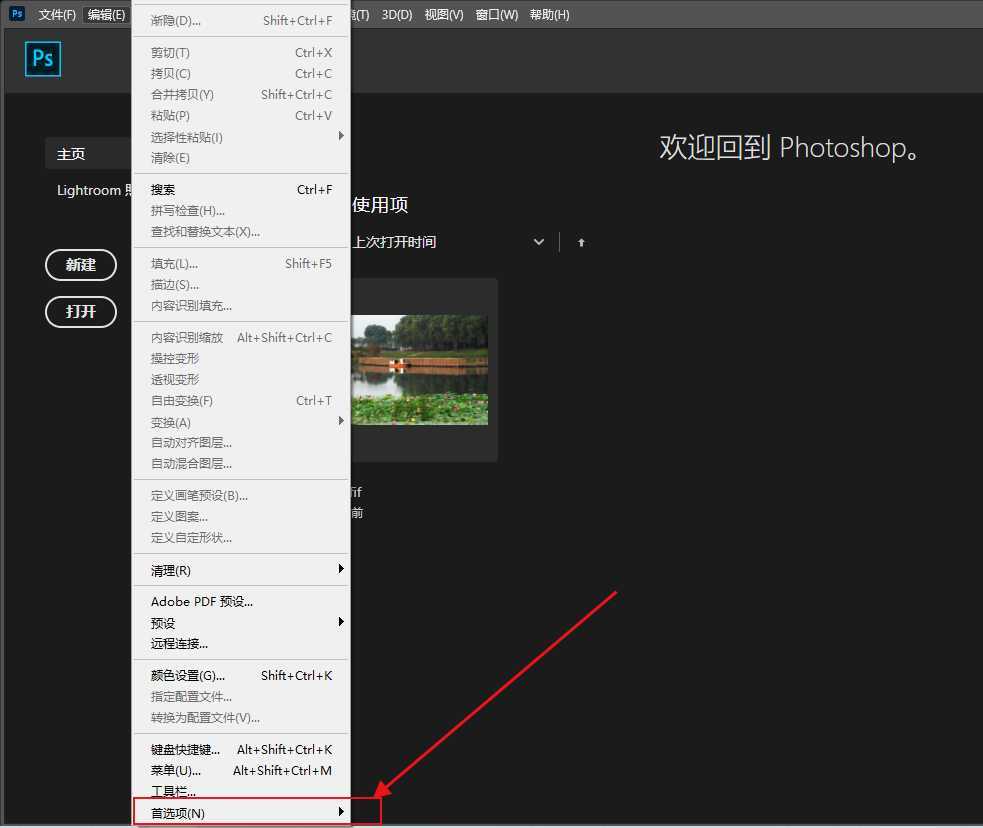Select 自由变换 menu item
Screen dimensions: 983x828
pos(184,400)
